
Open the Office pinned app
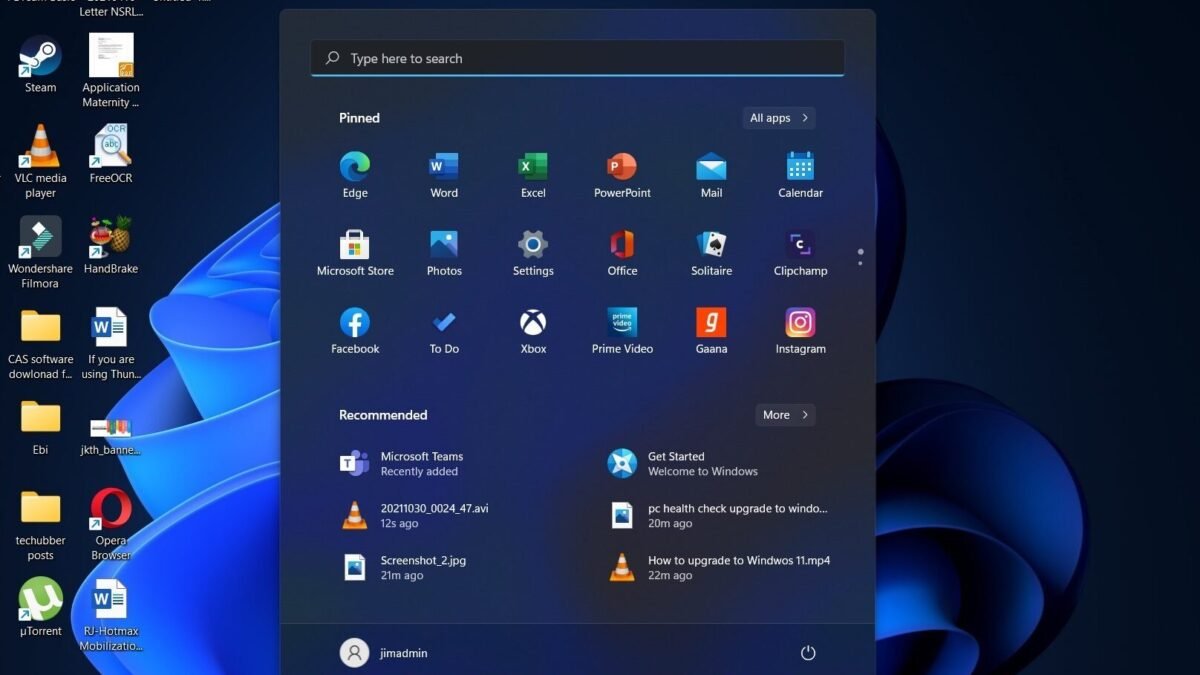pos(622,253)
